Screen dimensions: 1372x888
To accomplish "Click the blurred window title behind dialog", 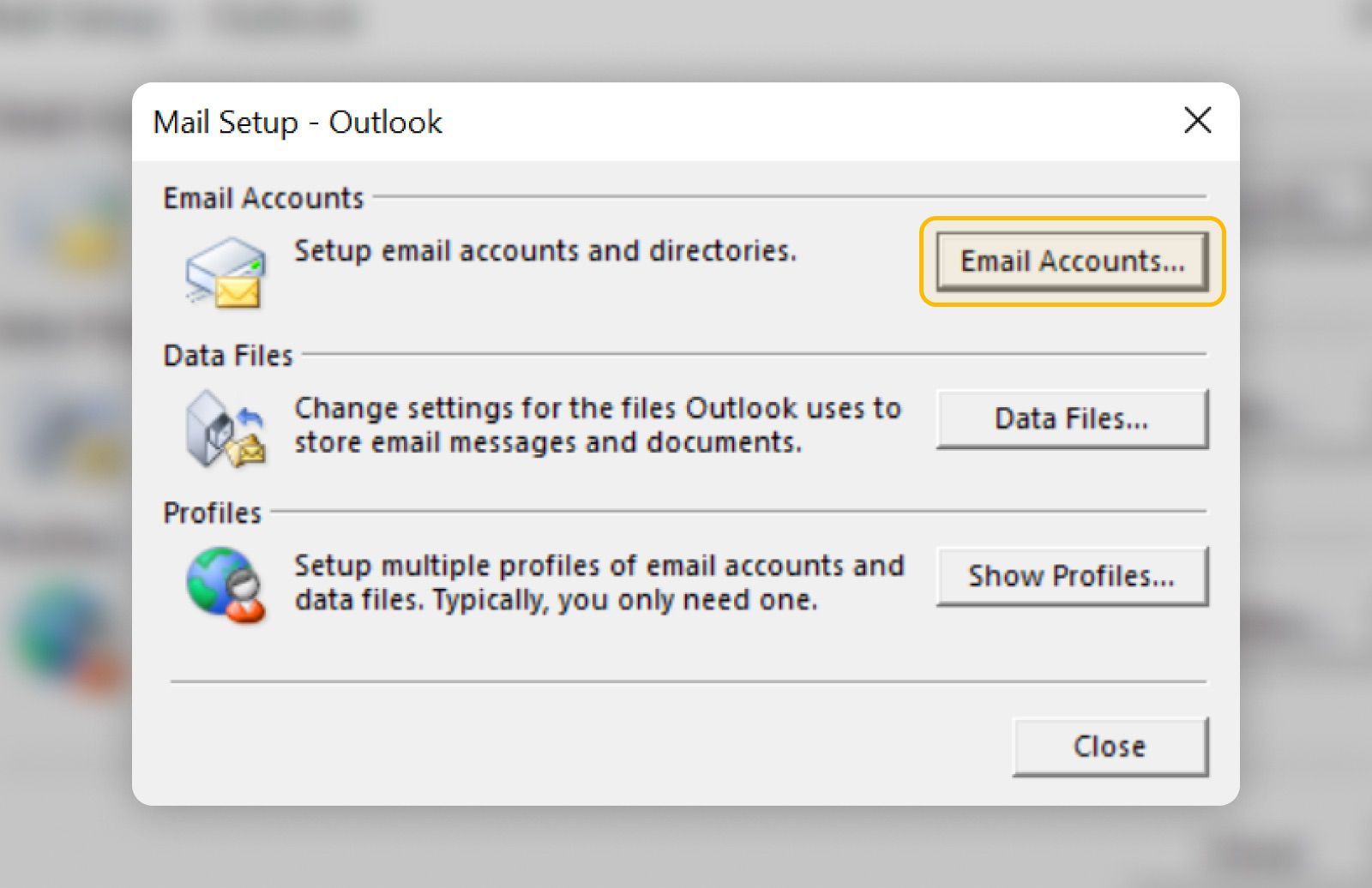I will coord(180,19).
